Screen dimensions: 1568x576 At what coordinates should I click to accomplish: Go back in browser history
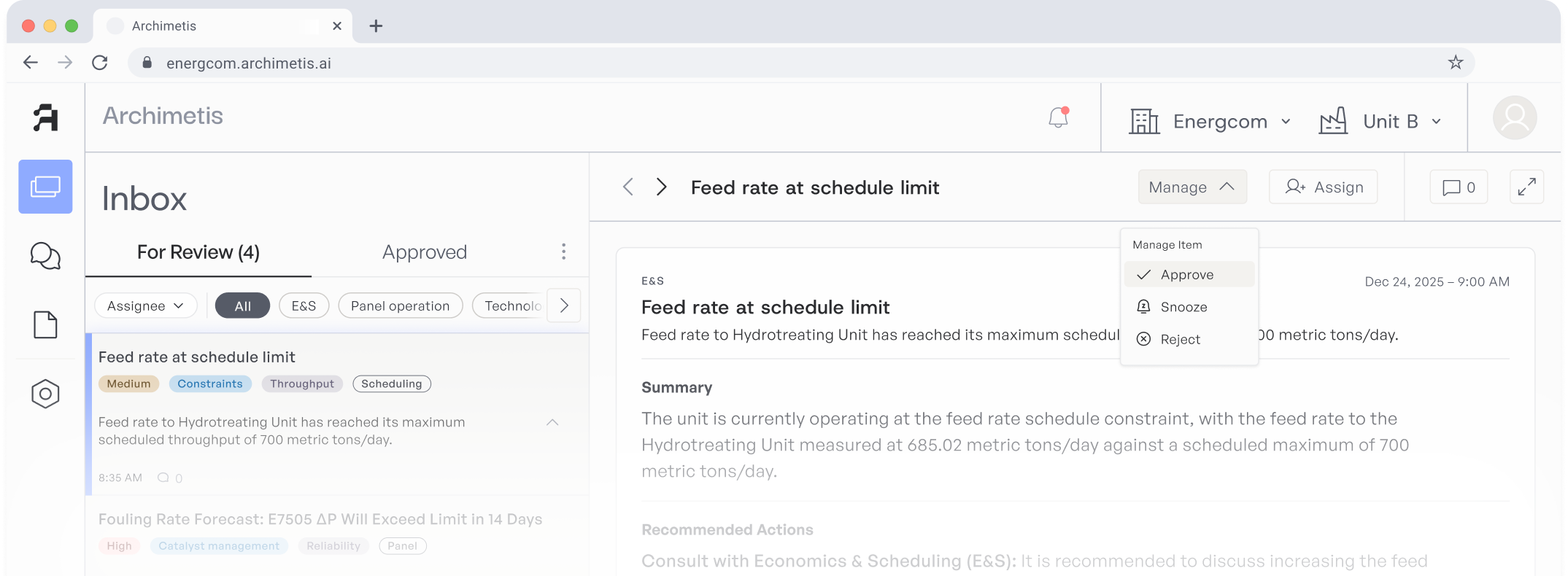click(x=31, y=63)
